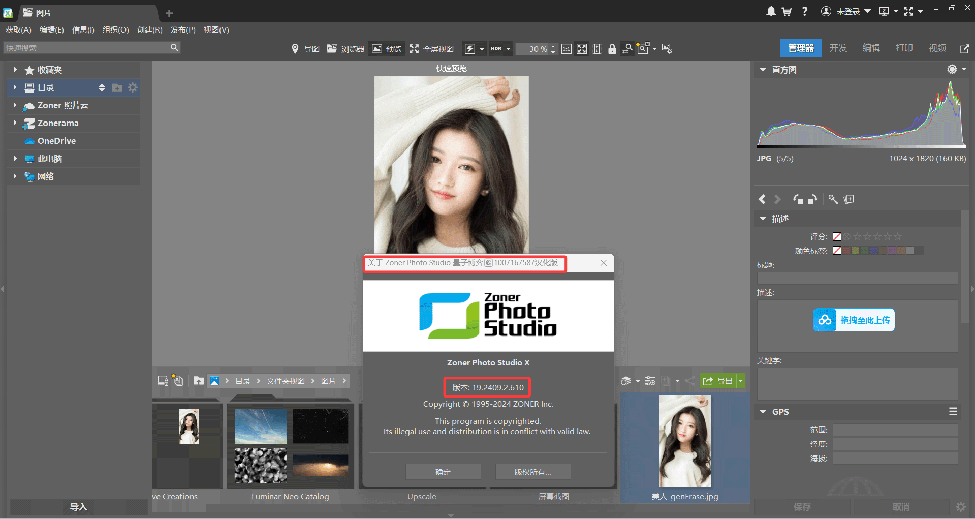The image size is (975, 519).
Task: Collapse the histogram panel
Action: coord(763,70)
